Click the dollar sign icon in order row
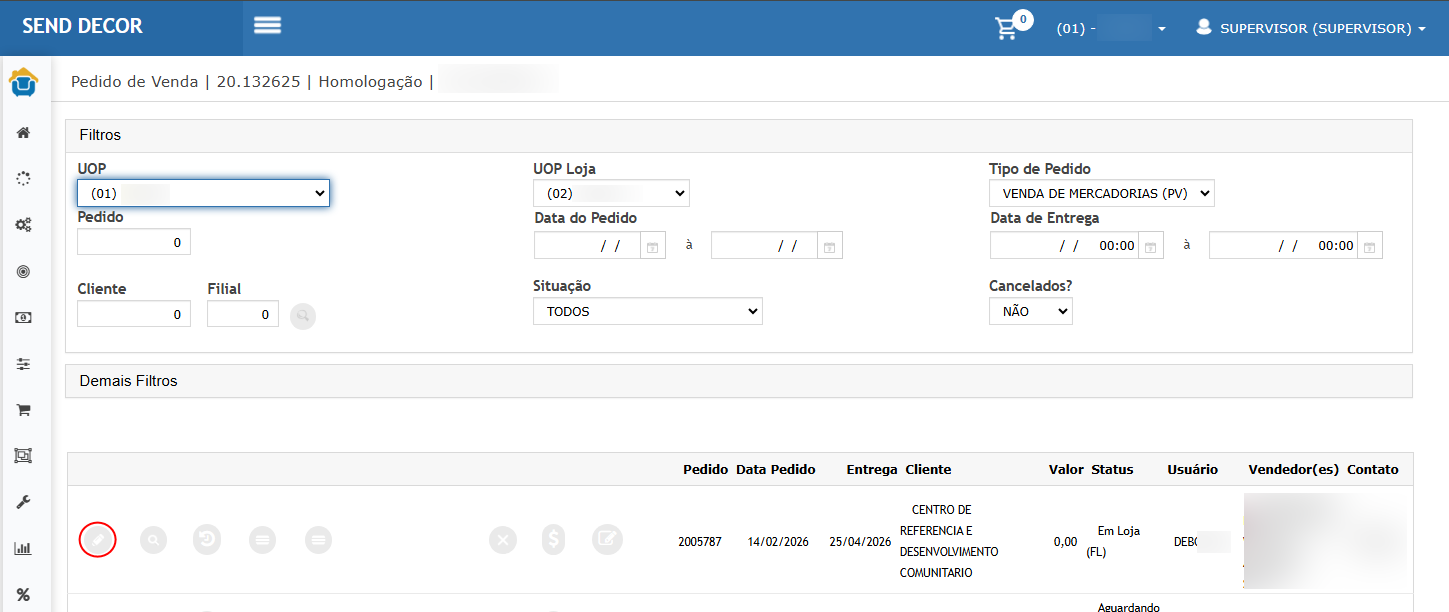The height and width of the screenshot is (612, 1449). click(554, 540)
